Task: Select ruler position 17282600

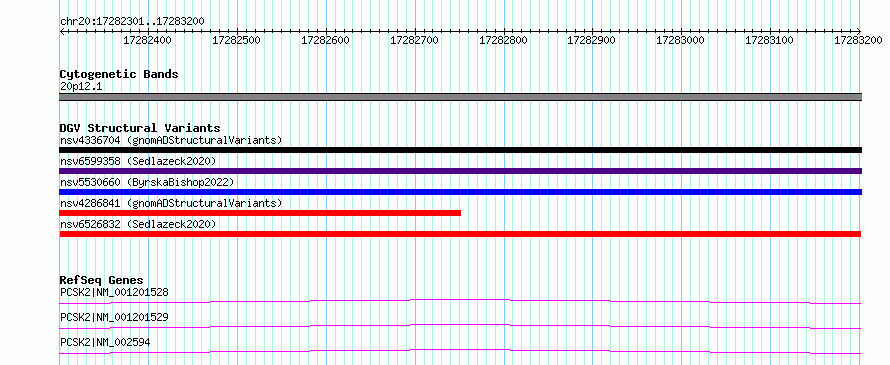Action: 325,40
